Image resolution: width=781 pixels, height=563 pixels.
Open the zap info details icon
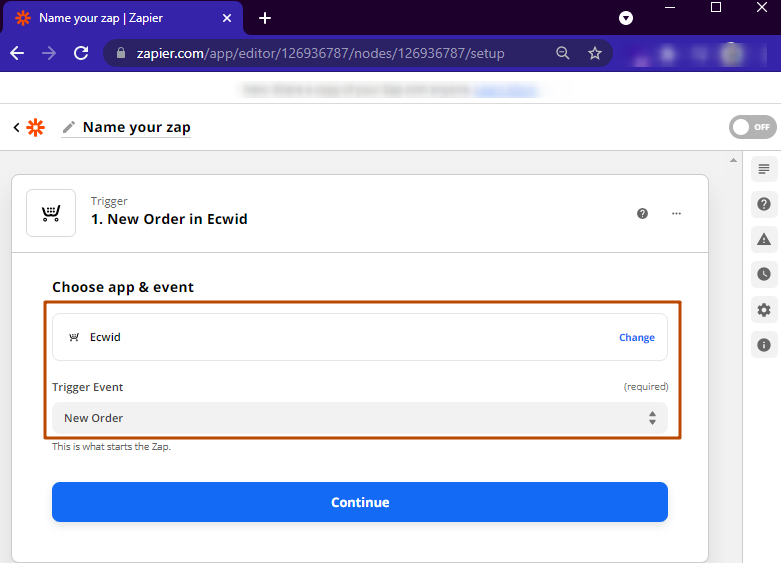[764, 345]
